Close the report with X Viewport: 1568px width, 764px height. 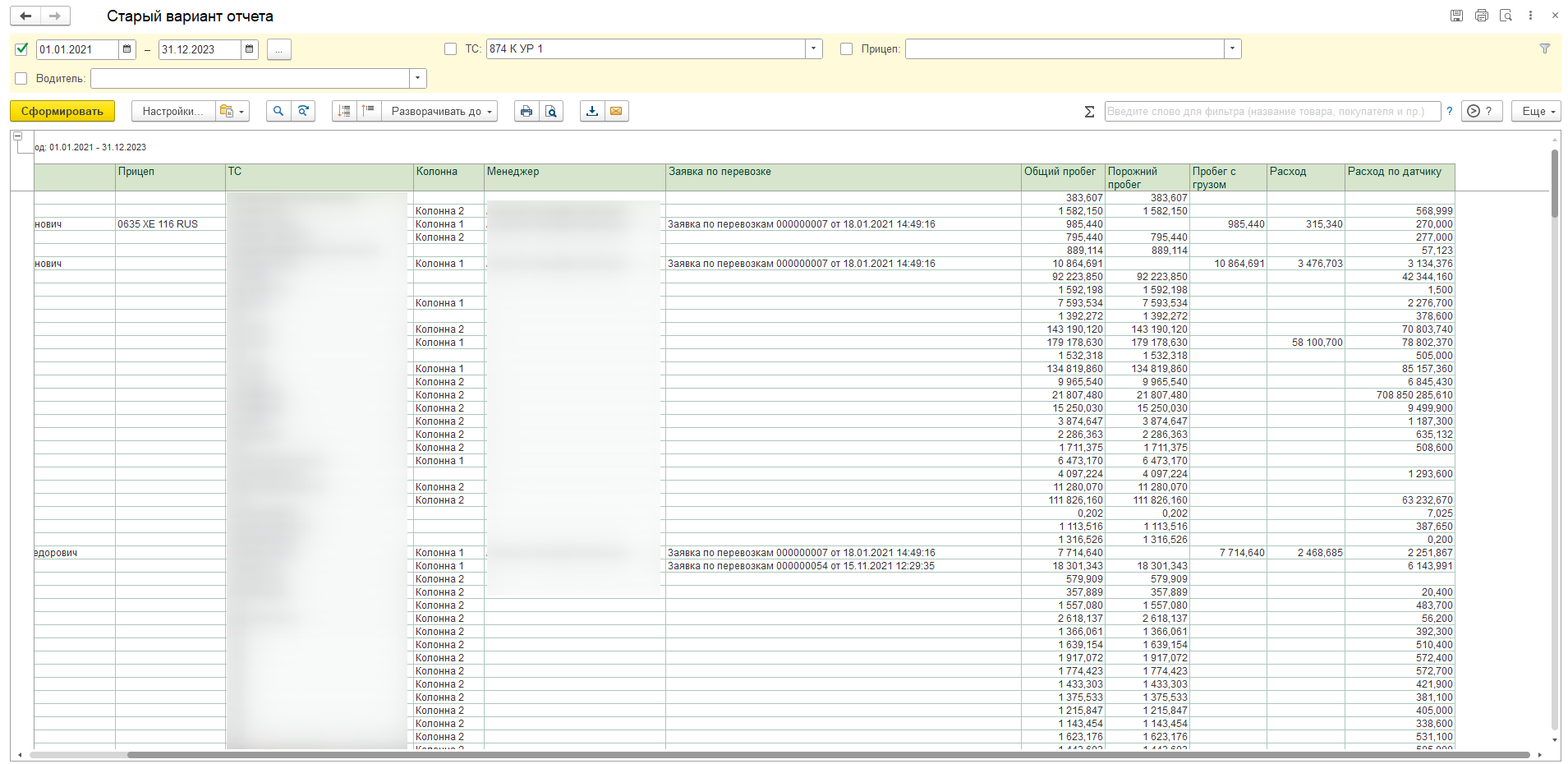1555,16
